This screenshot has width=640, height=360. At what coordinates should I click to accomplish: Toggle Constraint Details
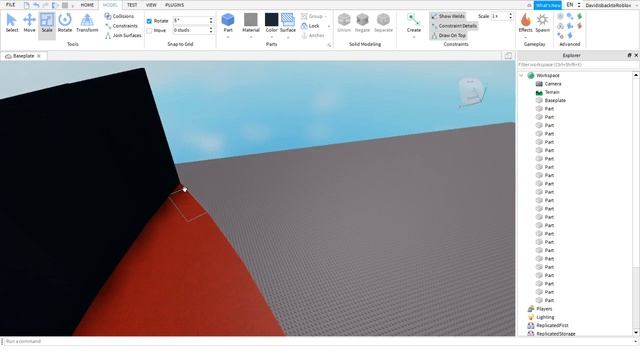454,26
